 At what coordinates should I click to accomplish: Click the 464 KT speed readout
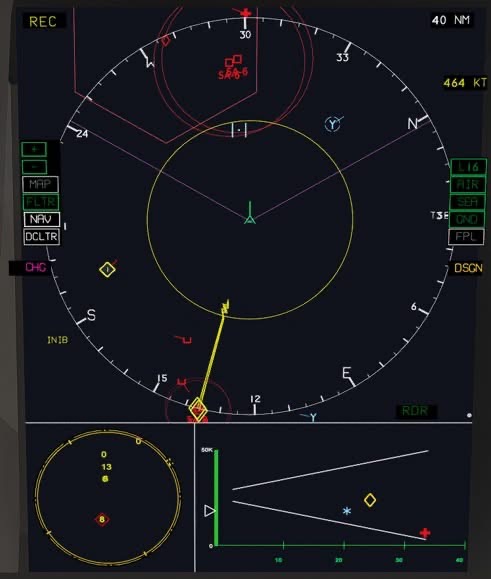[x=465, y=83]
